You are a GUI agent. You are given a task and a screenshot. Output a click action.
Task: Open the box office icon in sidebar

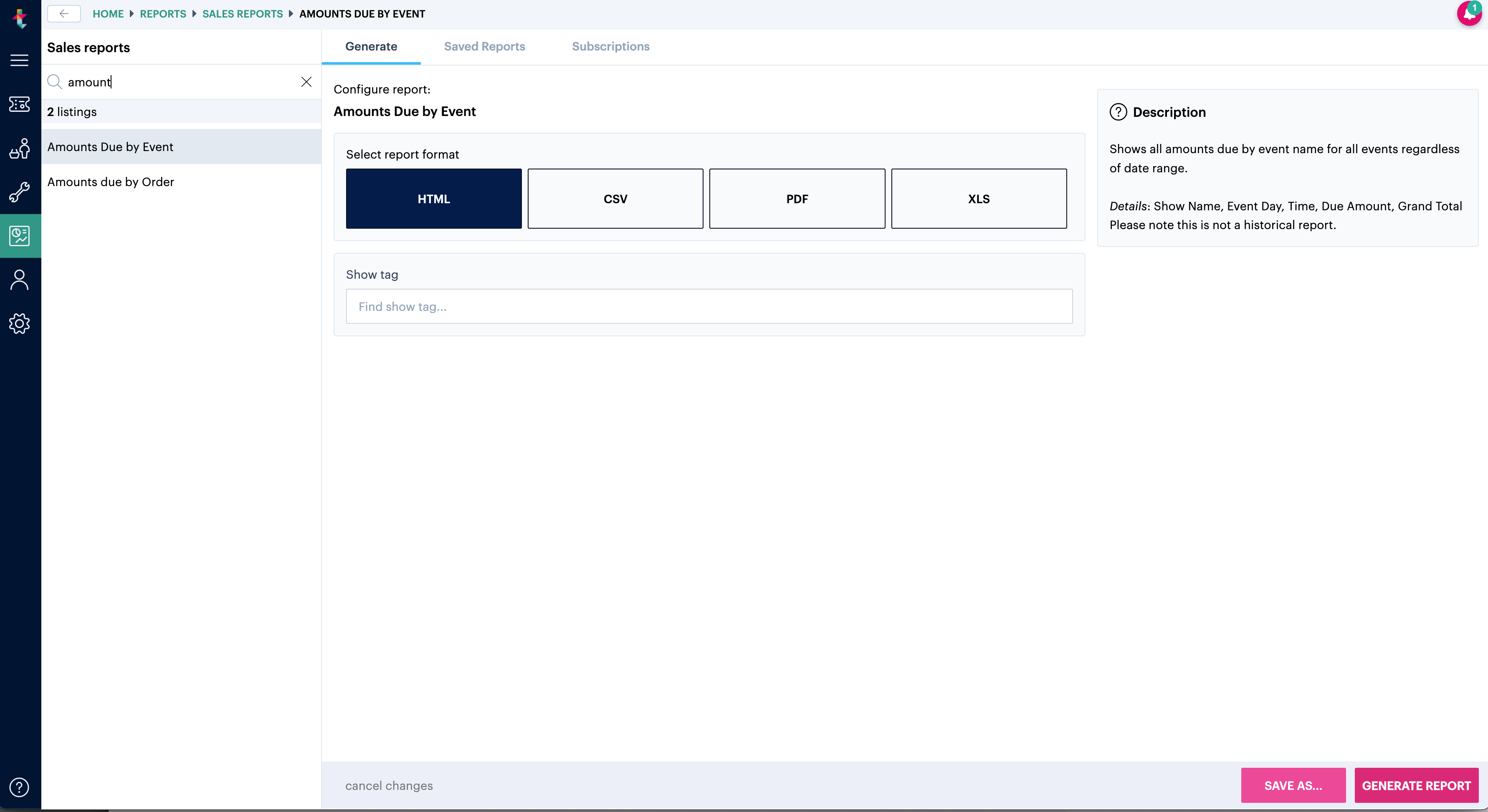[x=19, y=148]
